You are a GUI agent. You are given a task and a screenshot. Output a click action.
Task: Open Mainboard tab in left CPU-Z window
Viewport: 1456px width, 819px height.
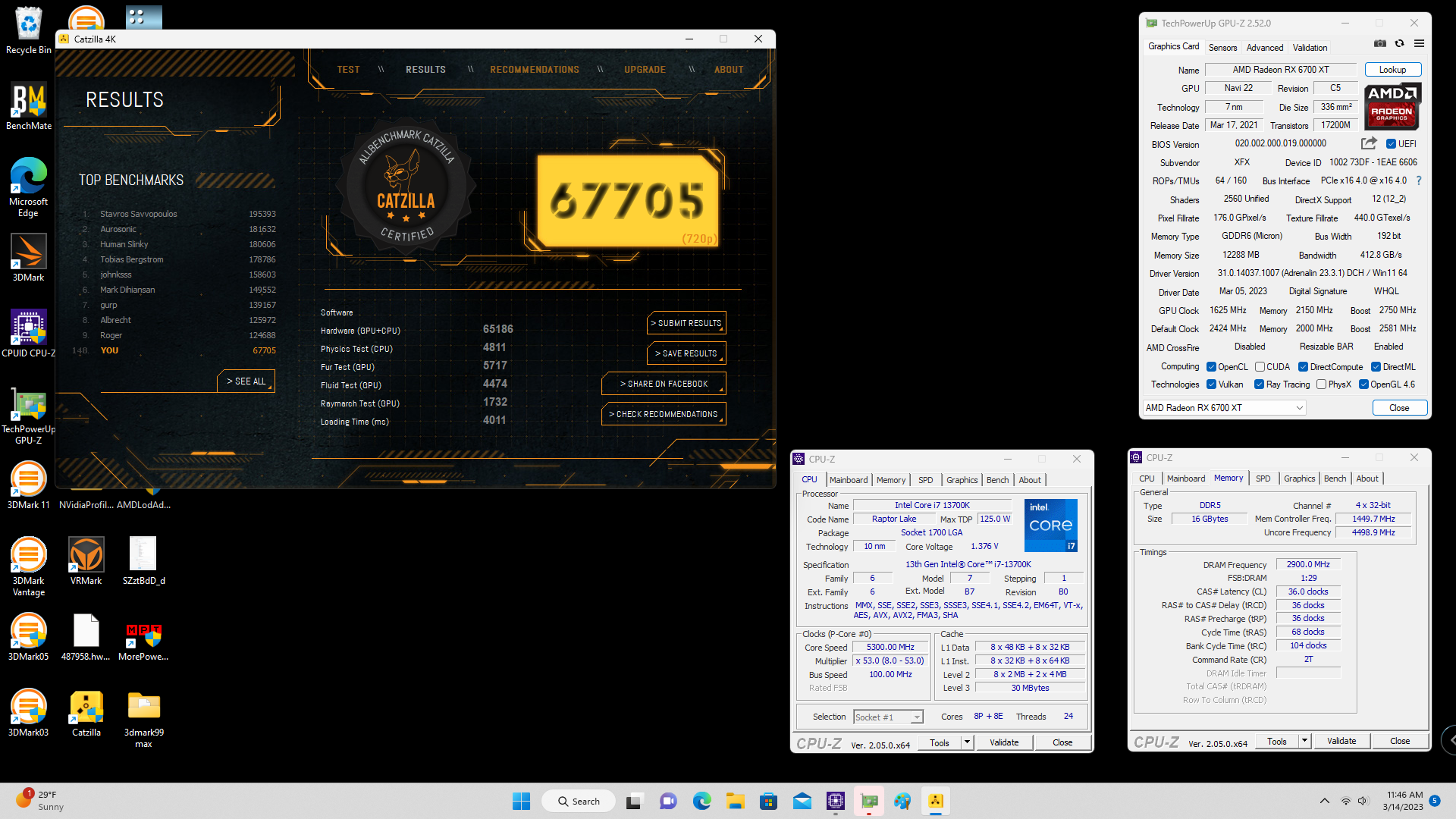tap(849, 480)
